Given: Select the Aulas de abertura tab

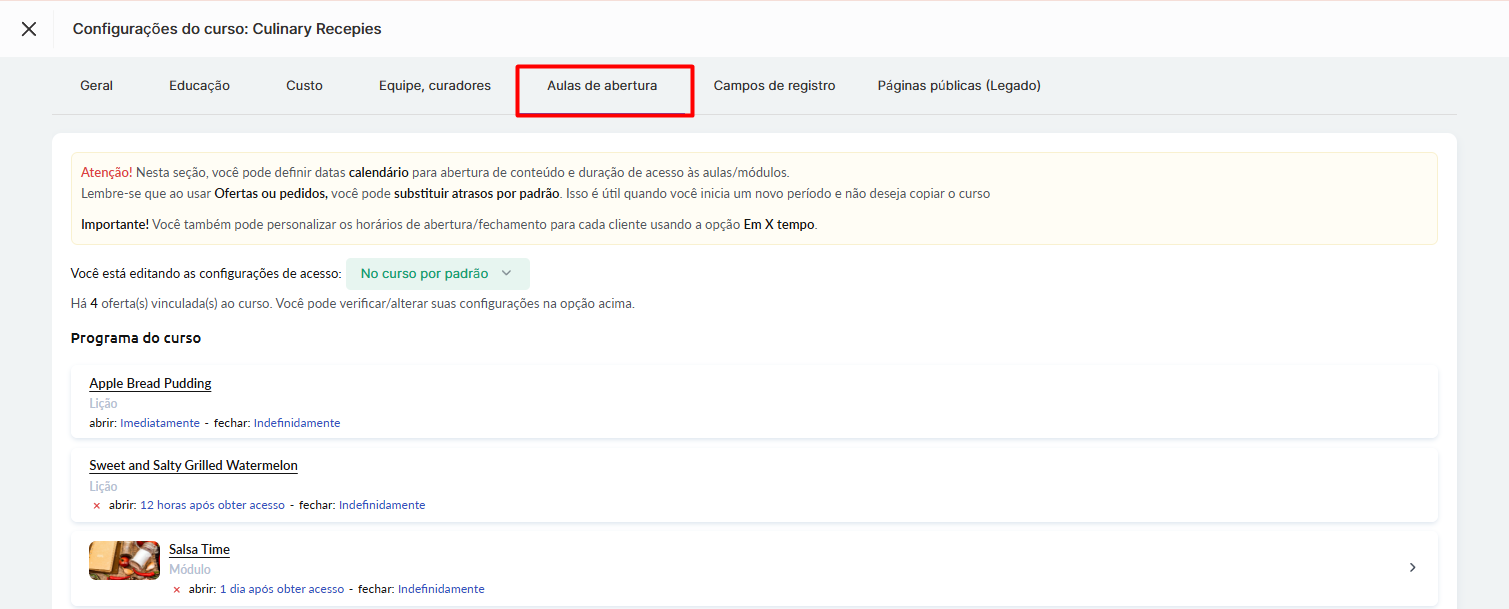Looking at the screenshot, I should click(x=602, y=86).
